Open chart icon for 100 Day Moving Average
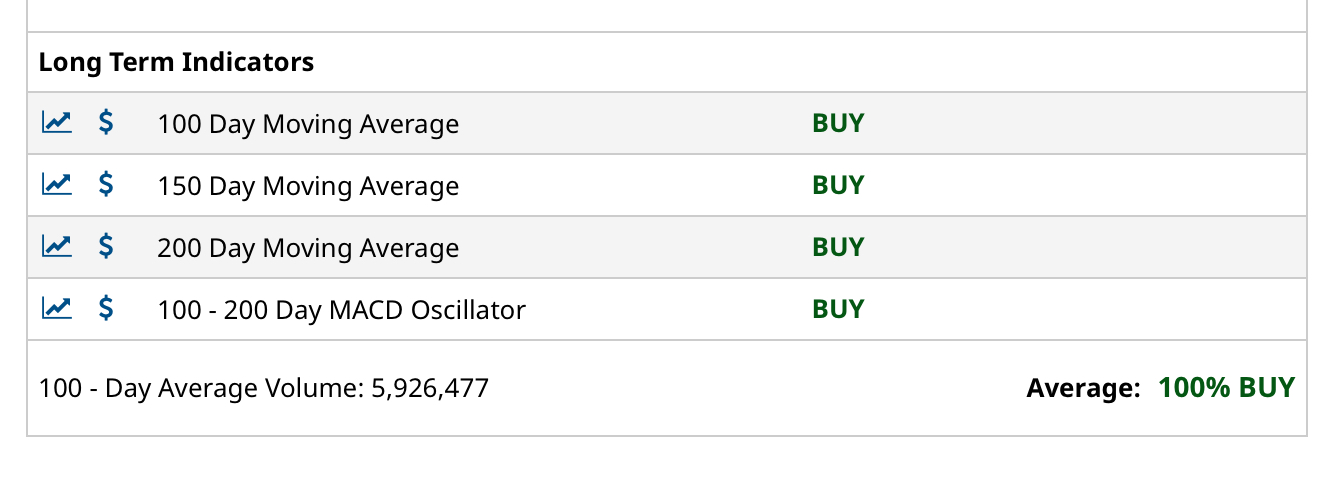This screenshot has height=480, width=1334. tap(56, 123)
